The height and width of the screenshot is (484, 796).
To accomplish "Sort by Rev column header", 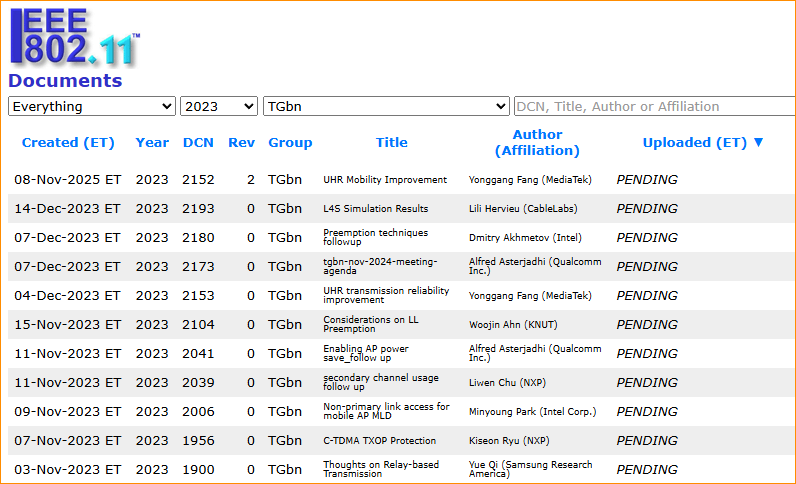I will [241, 142].
